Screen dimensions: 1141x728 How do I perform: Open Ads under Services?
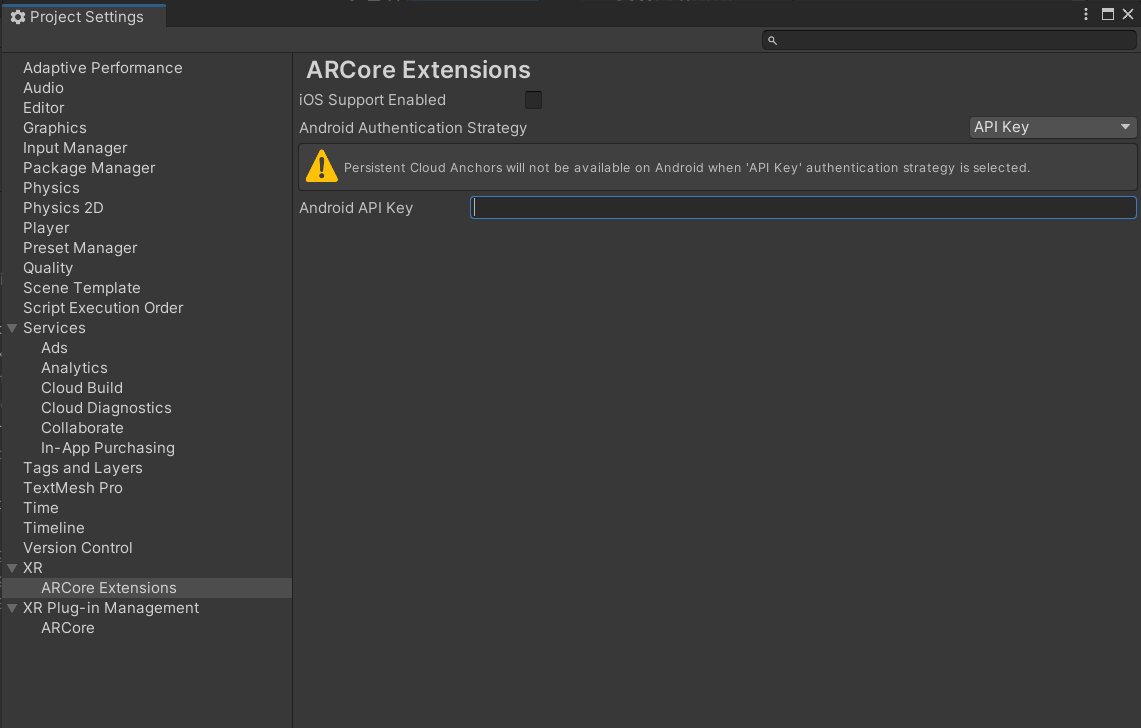54,348
